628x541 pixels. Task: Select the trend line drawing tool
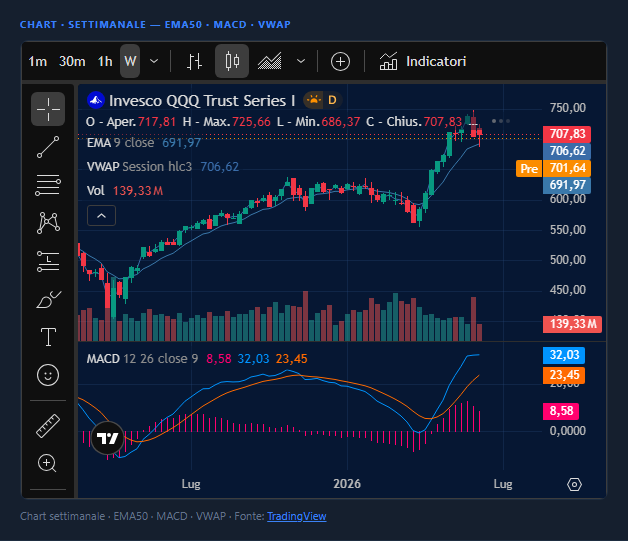pos(48,147)
